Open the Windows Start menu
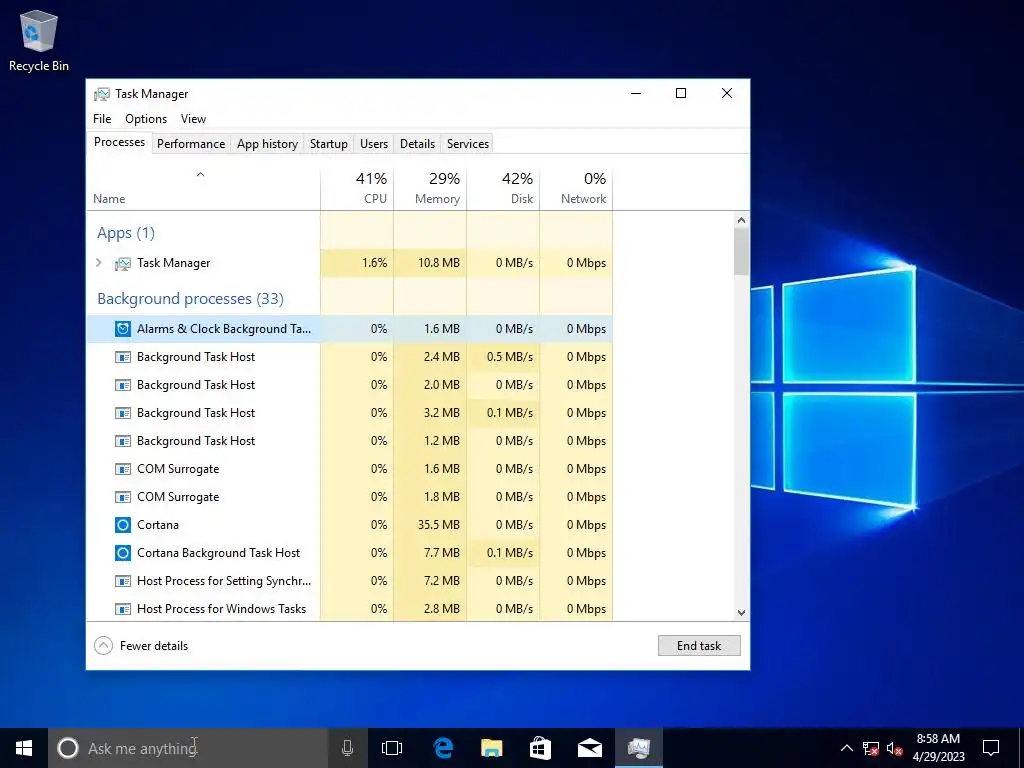 pos(24,748)
